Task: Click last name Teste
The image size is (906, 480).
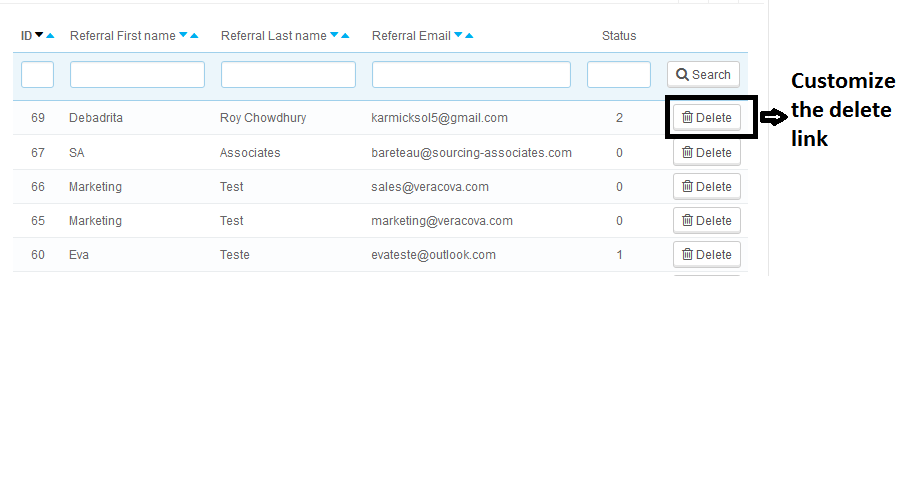Action: pos(235,255)
